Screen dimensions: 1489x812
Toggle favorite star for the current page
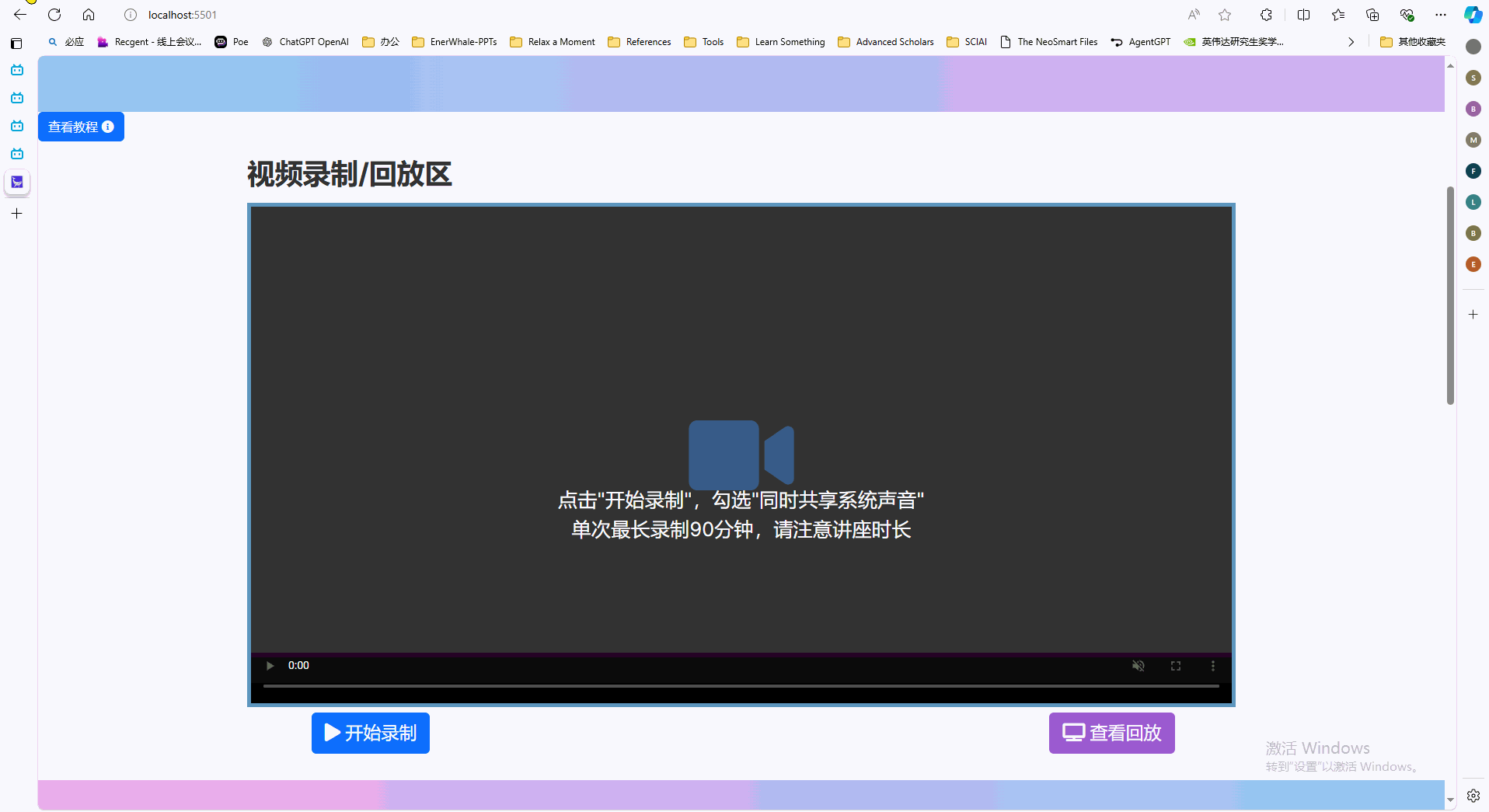pyautogui.click(x=1224, y=14)
